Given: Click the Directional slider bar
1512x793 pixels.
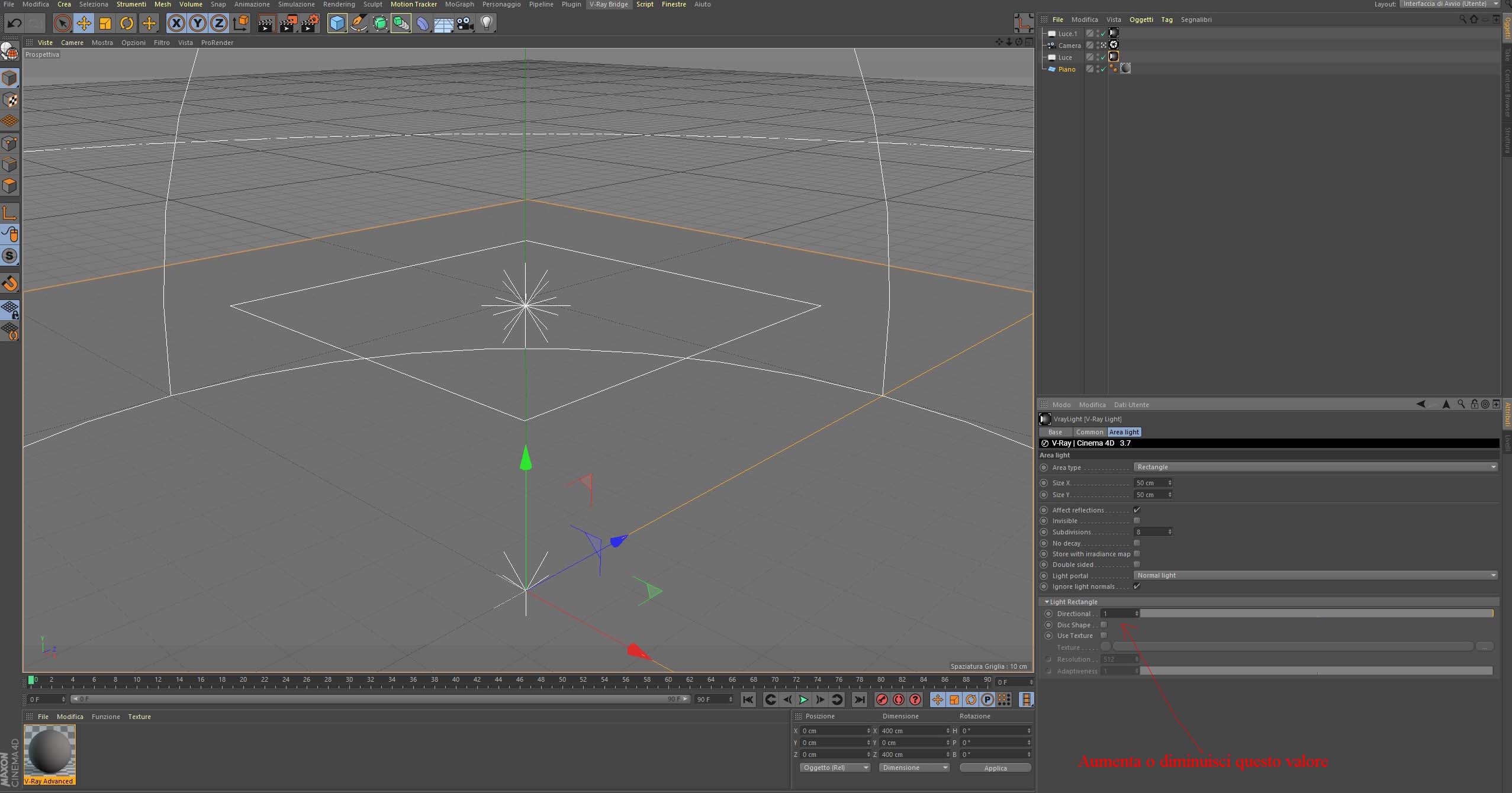Looking at the screenshot, I should click(x=1315, y=614).
